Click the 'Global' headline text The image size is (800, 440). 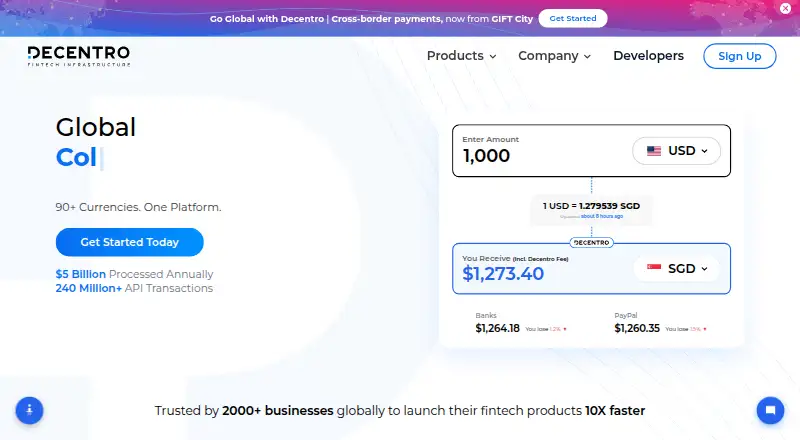[96, 127]
